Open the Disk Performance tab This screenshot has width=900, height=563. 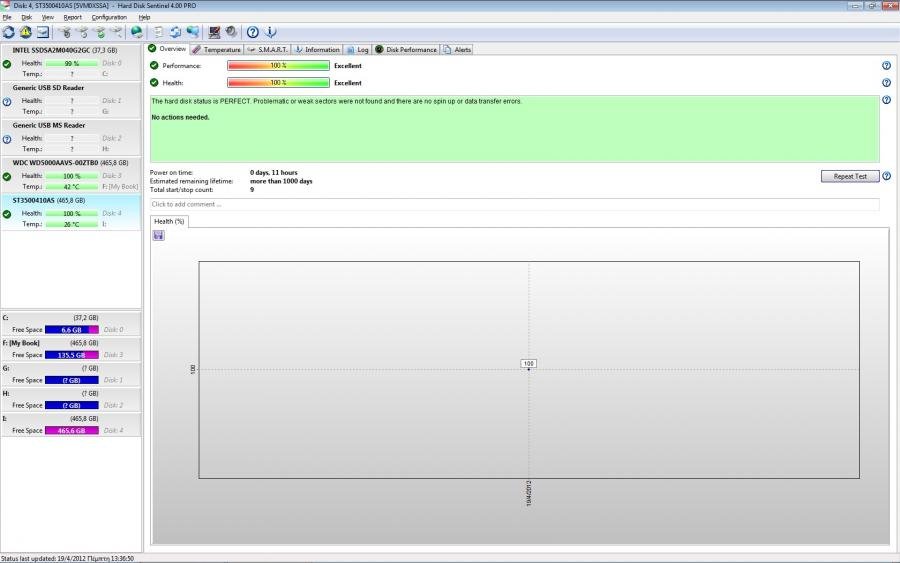(406, 49)
